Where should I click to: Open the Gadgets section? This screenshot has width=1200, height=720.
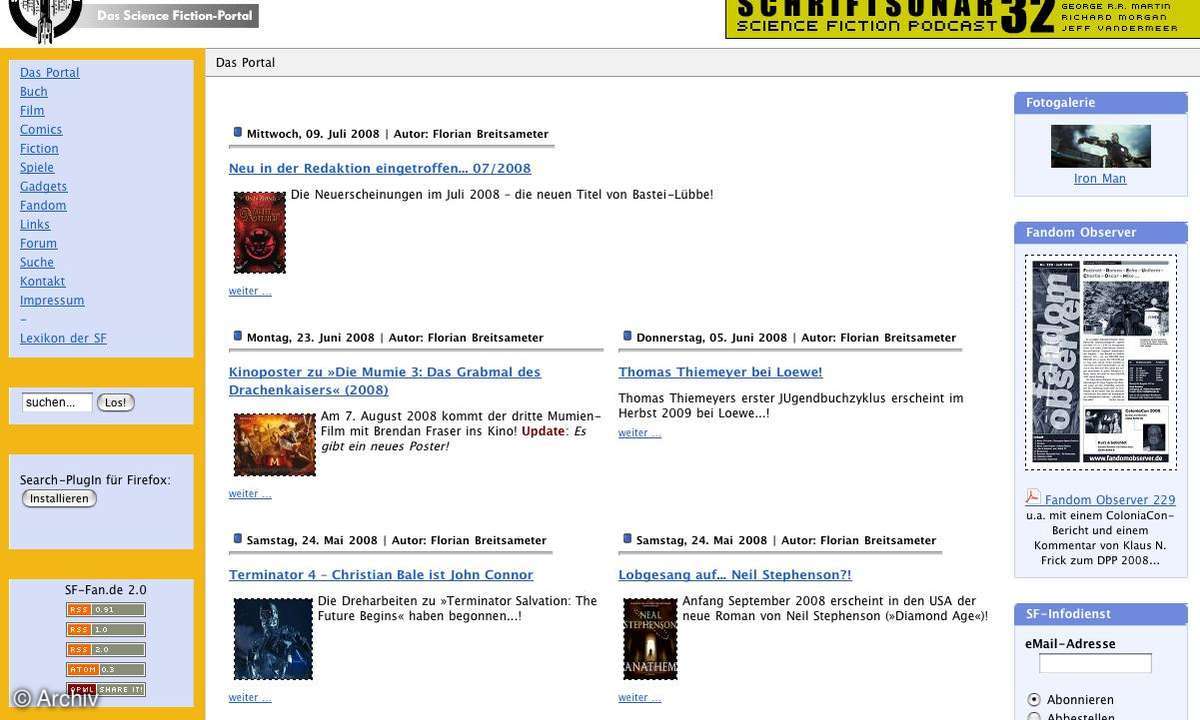44,187
